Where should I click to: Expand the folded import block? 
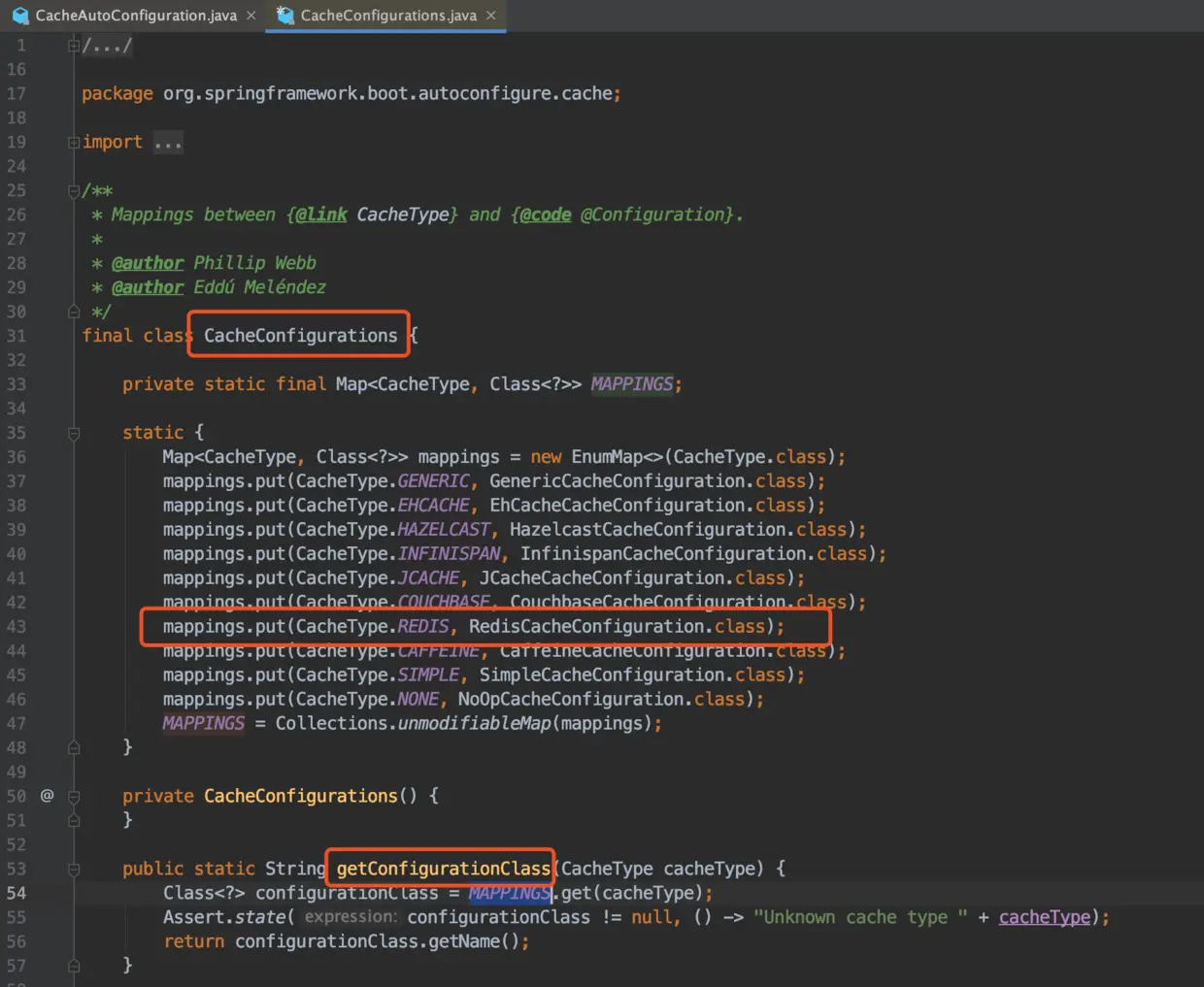coord(74,143)
